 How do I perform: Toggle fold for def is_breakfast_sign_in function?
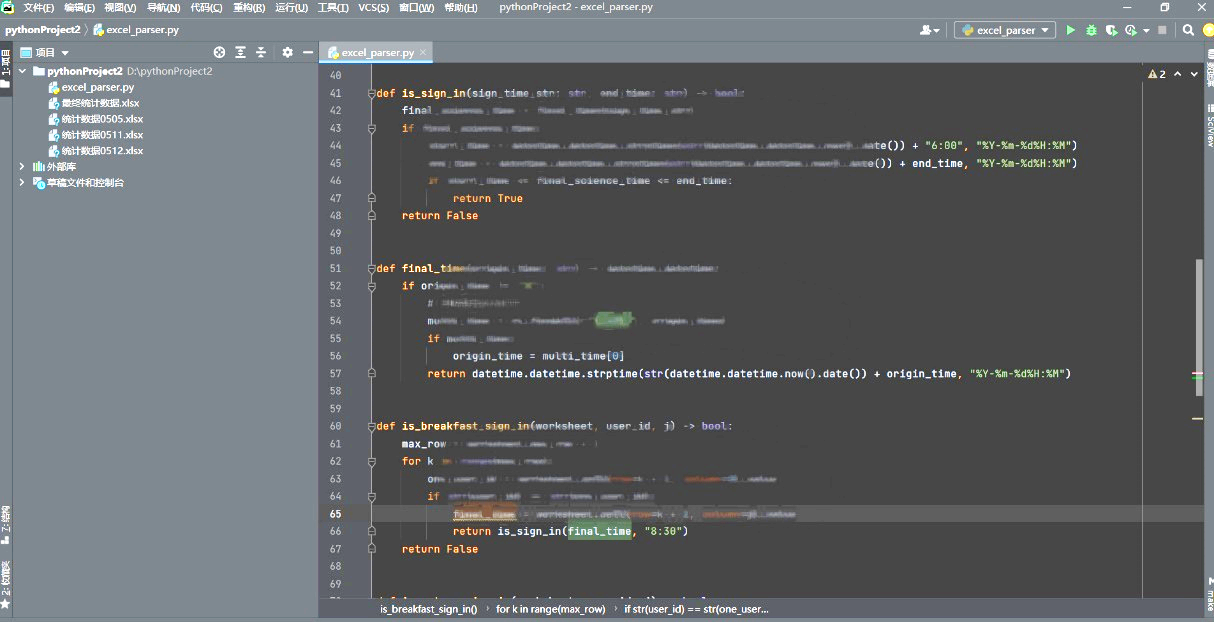[371, 426]
